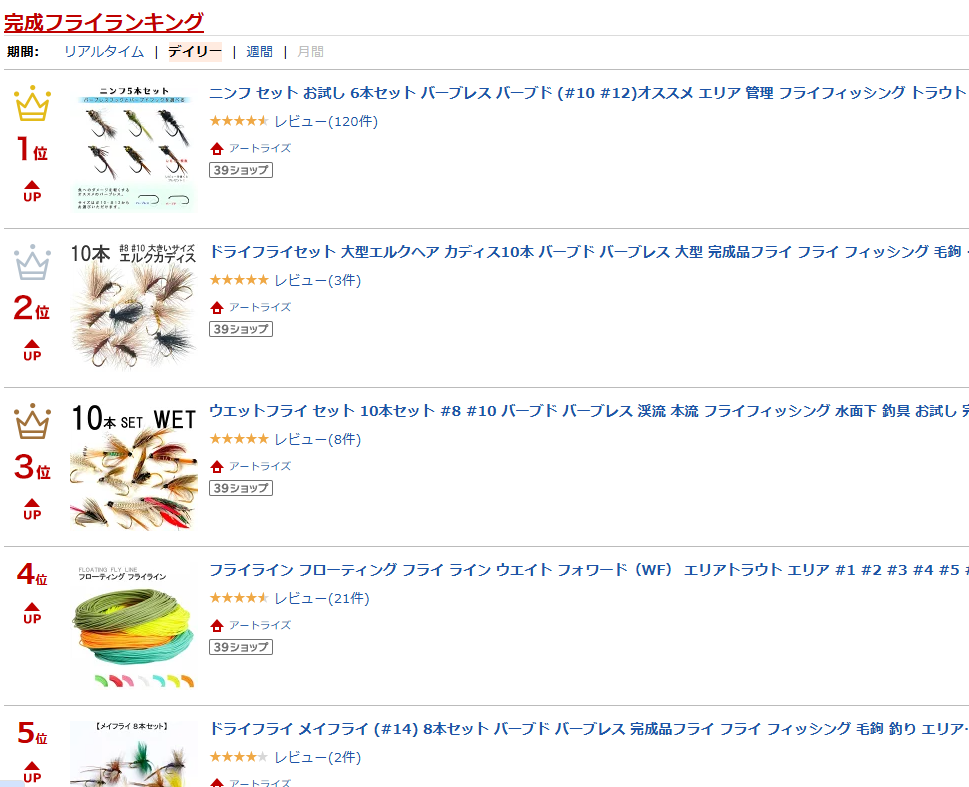Click the red UP arrow icon beside 4位
Image resolution: width=969 pixels, height=787 pixels.
(32, 613)
